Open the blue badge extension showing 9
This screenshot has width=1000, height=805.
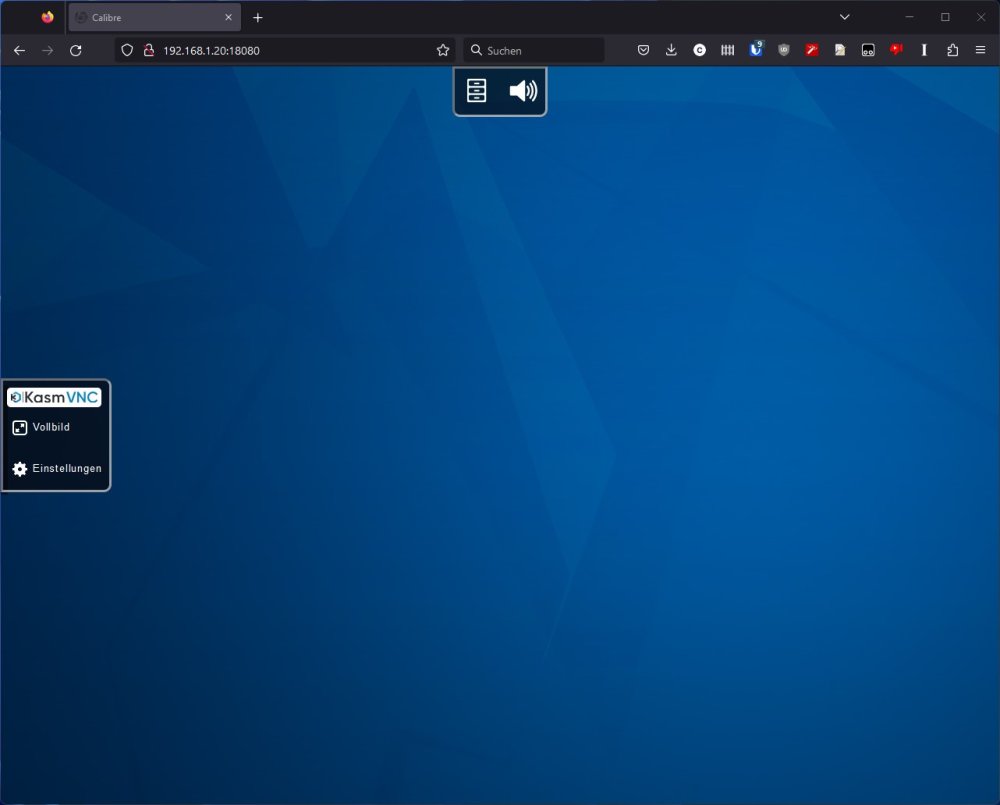coord(756,48)
